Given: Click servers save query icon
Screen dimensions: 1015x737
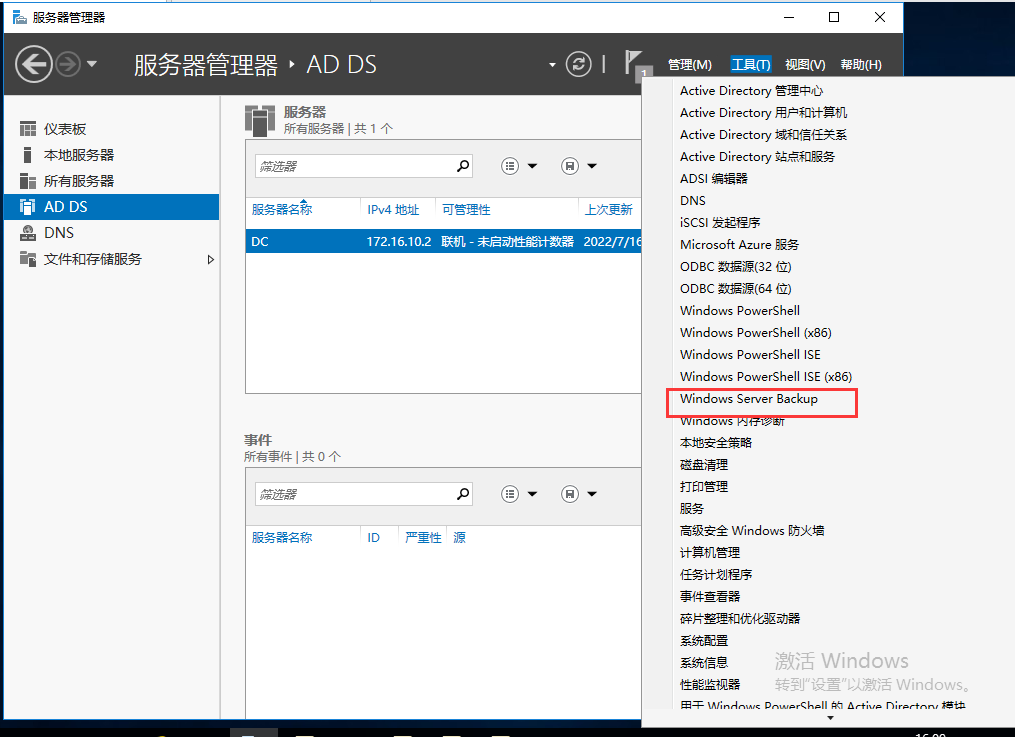Looking at the screenshot, I should point(570,166).
